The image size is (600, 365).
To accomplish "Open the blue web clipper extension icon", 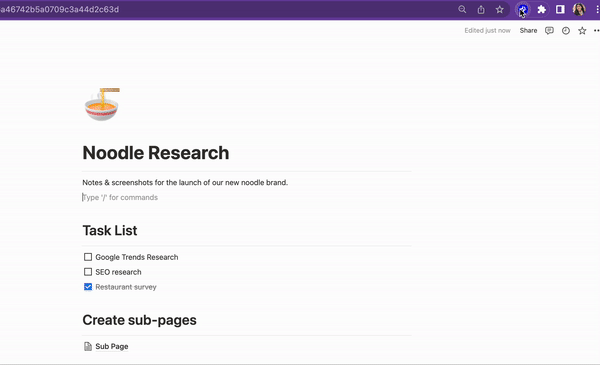I will pyautogui.click(x=523, y=10).
